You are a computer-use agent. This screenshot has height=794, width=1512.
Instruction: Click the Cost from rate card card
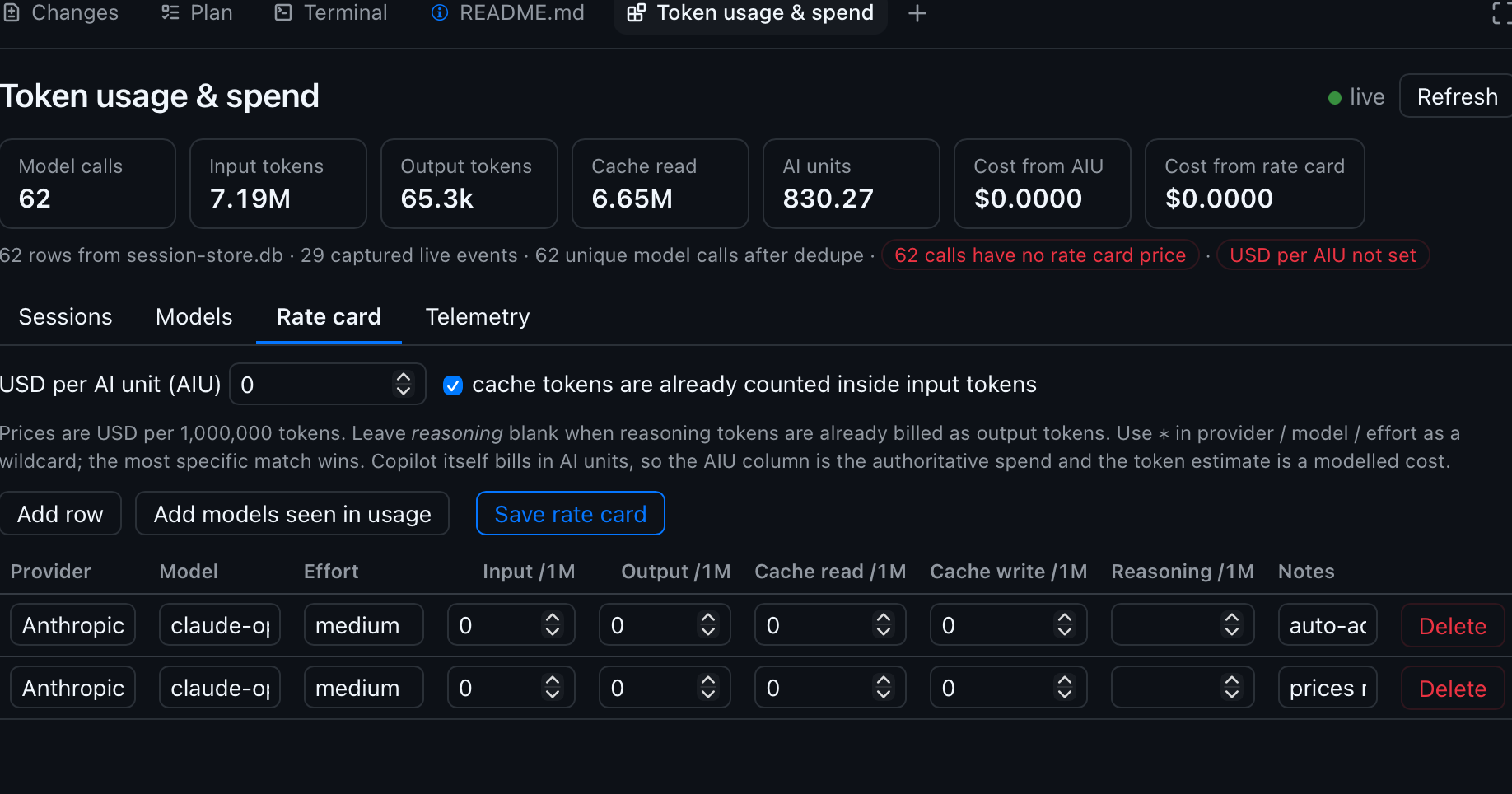1255,184
